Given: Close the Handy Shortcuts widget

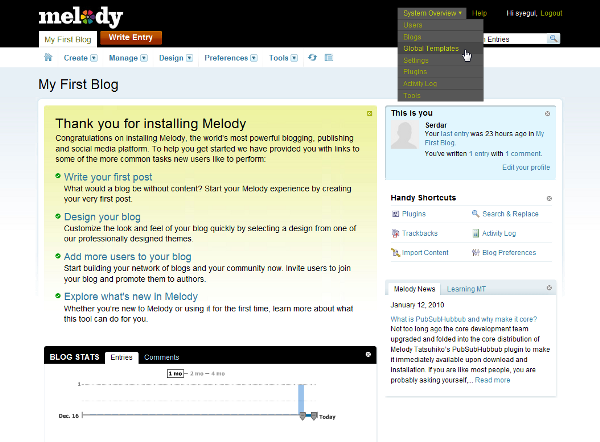Looking at the screenshot, I should (549, 198).
